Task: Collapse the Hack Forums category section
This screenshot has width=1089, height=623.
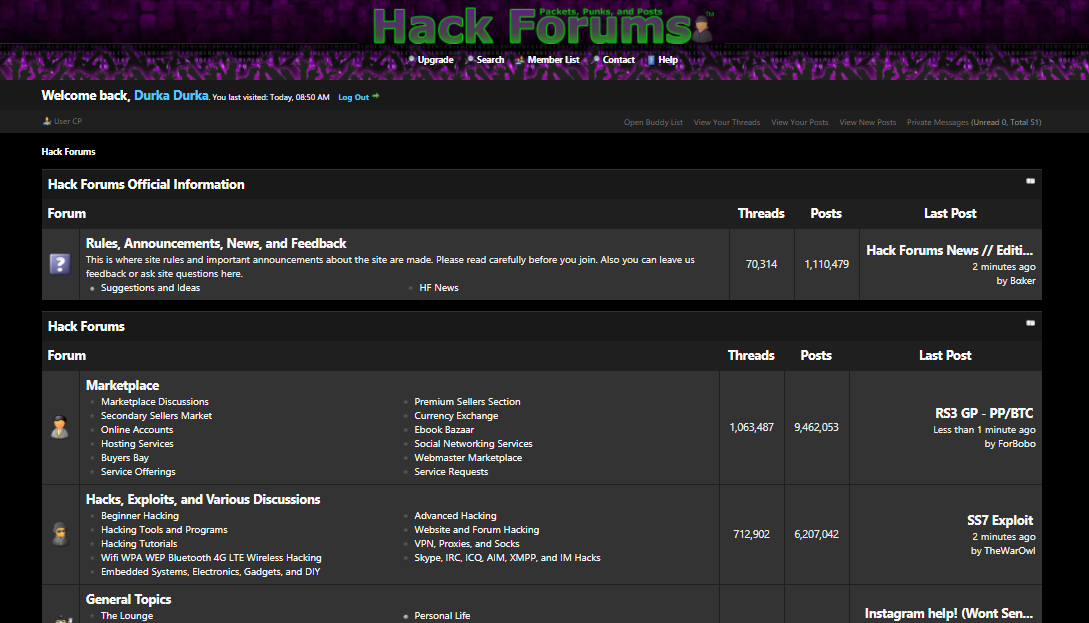Action: click(x=1031, y=323)
